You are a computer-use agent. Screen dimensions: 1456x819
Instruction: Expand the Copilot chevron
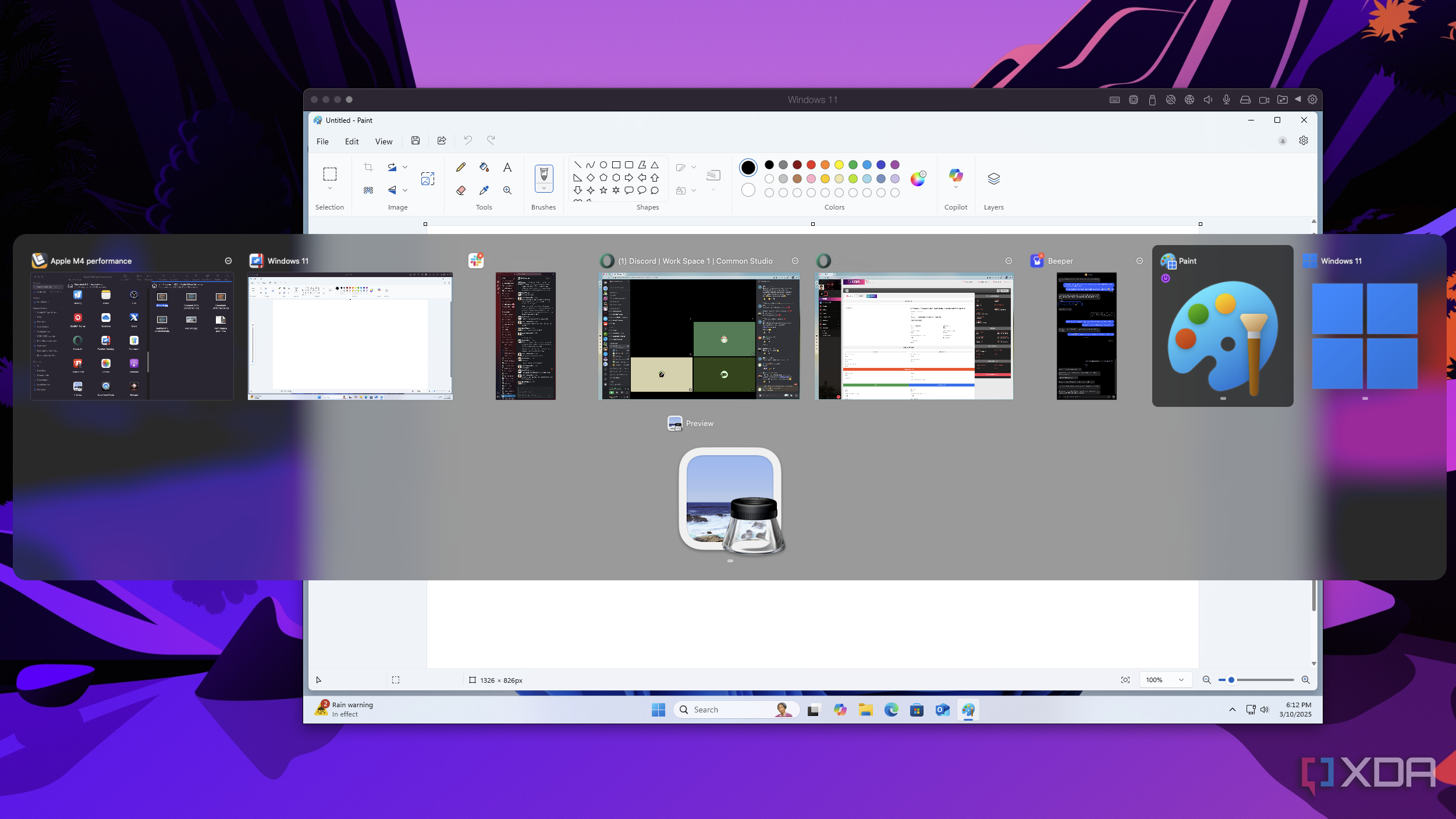pos(956,187)
